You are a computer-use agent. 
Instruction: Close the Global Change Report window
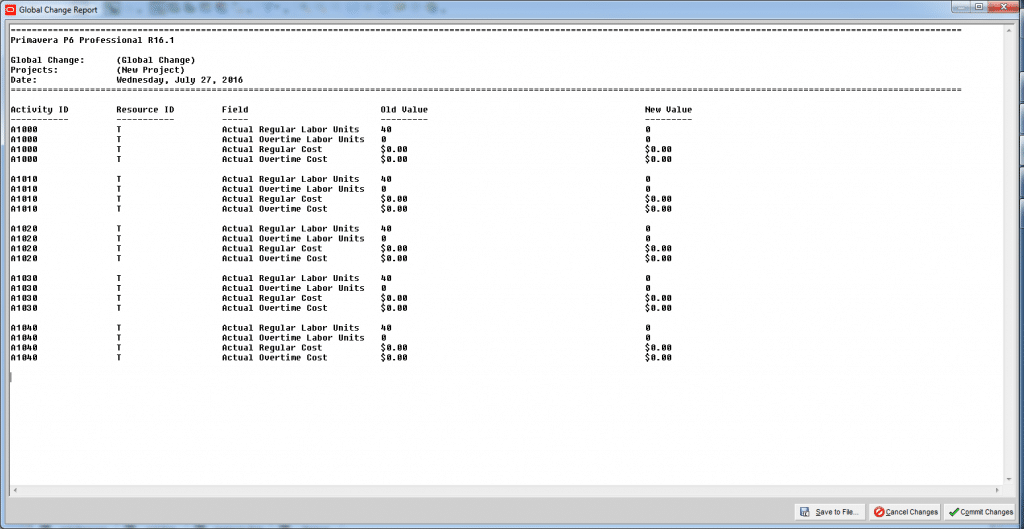pos(1004,6)
